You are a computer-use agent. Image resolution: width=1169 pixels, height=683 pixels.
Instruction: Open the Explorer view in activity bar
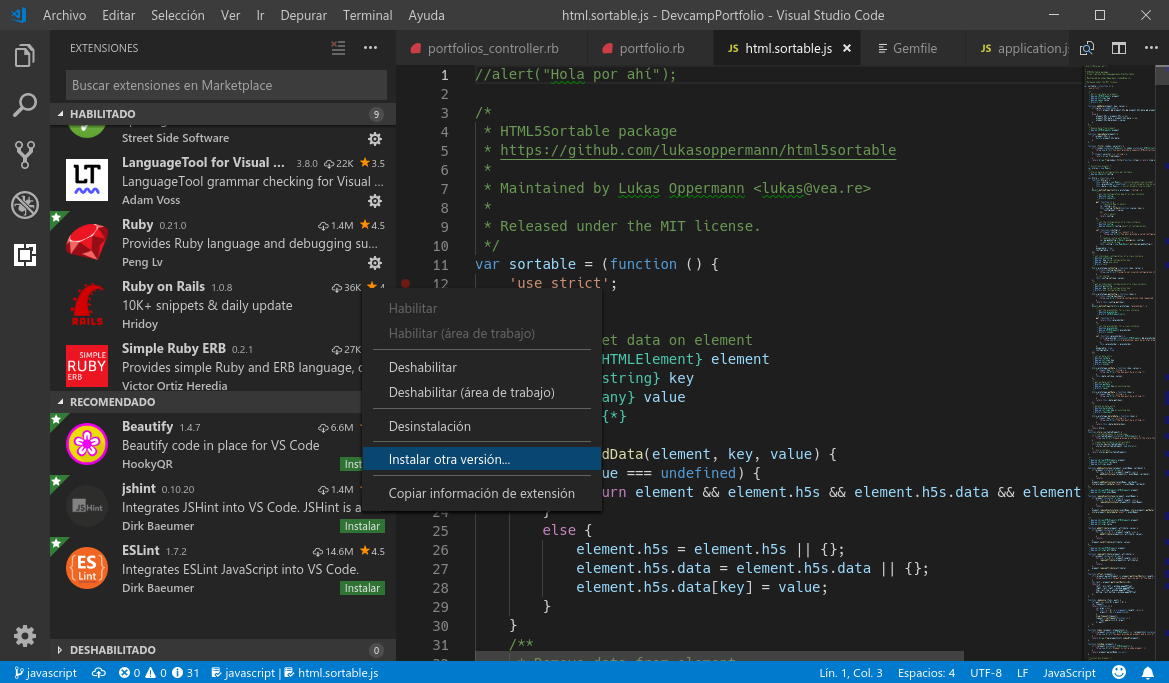tap(25, 55)
